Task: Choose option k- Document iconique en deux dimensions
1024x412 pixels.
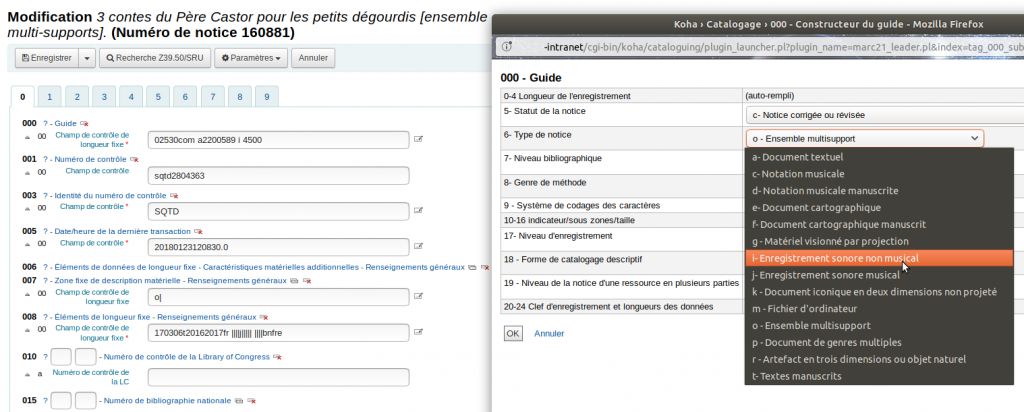Action: (879, 292)
